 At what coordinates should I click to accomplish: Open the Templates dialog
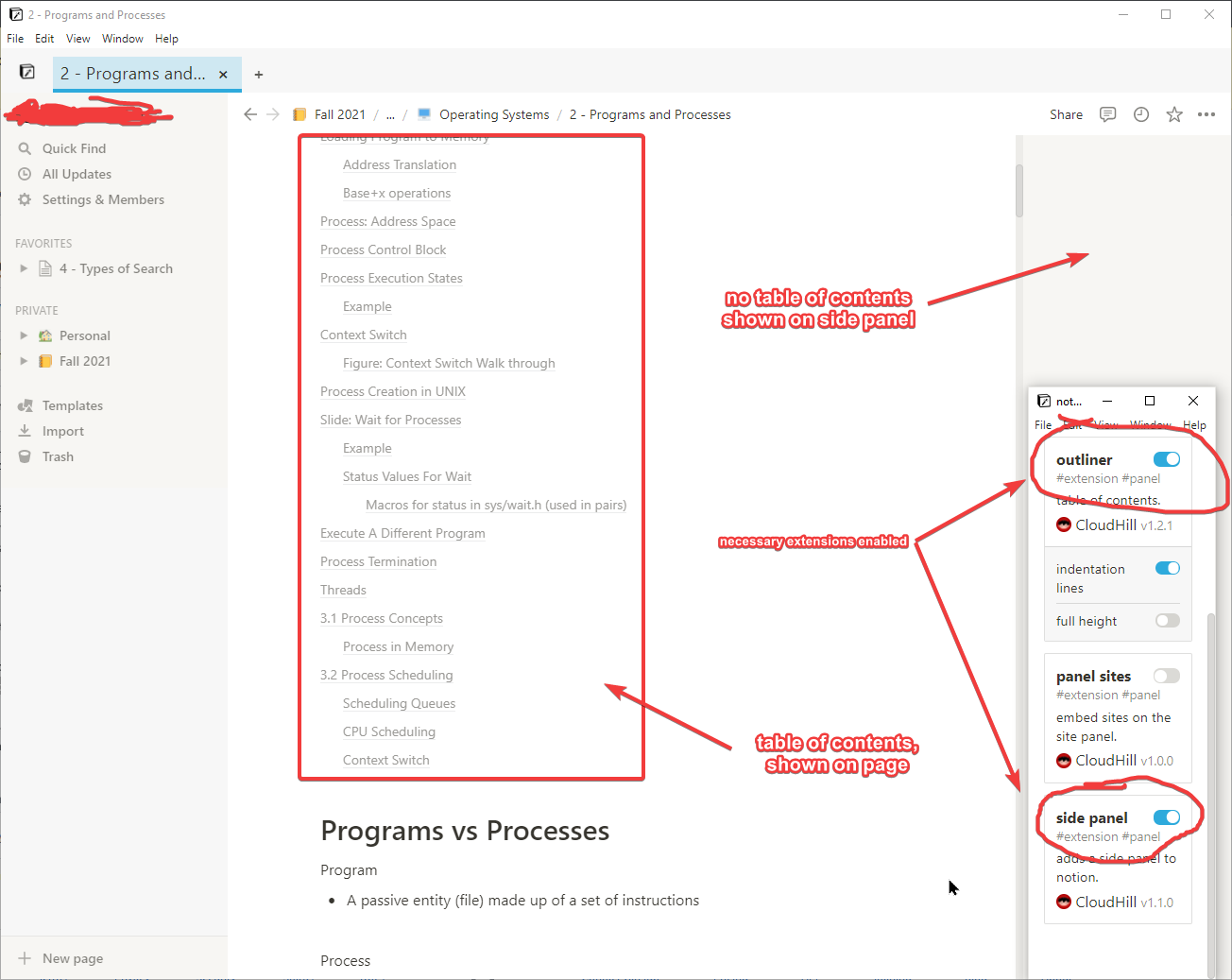73,405
